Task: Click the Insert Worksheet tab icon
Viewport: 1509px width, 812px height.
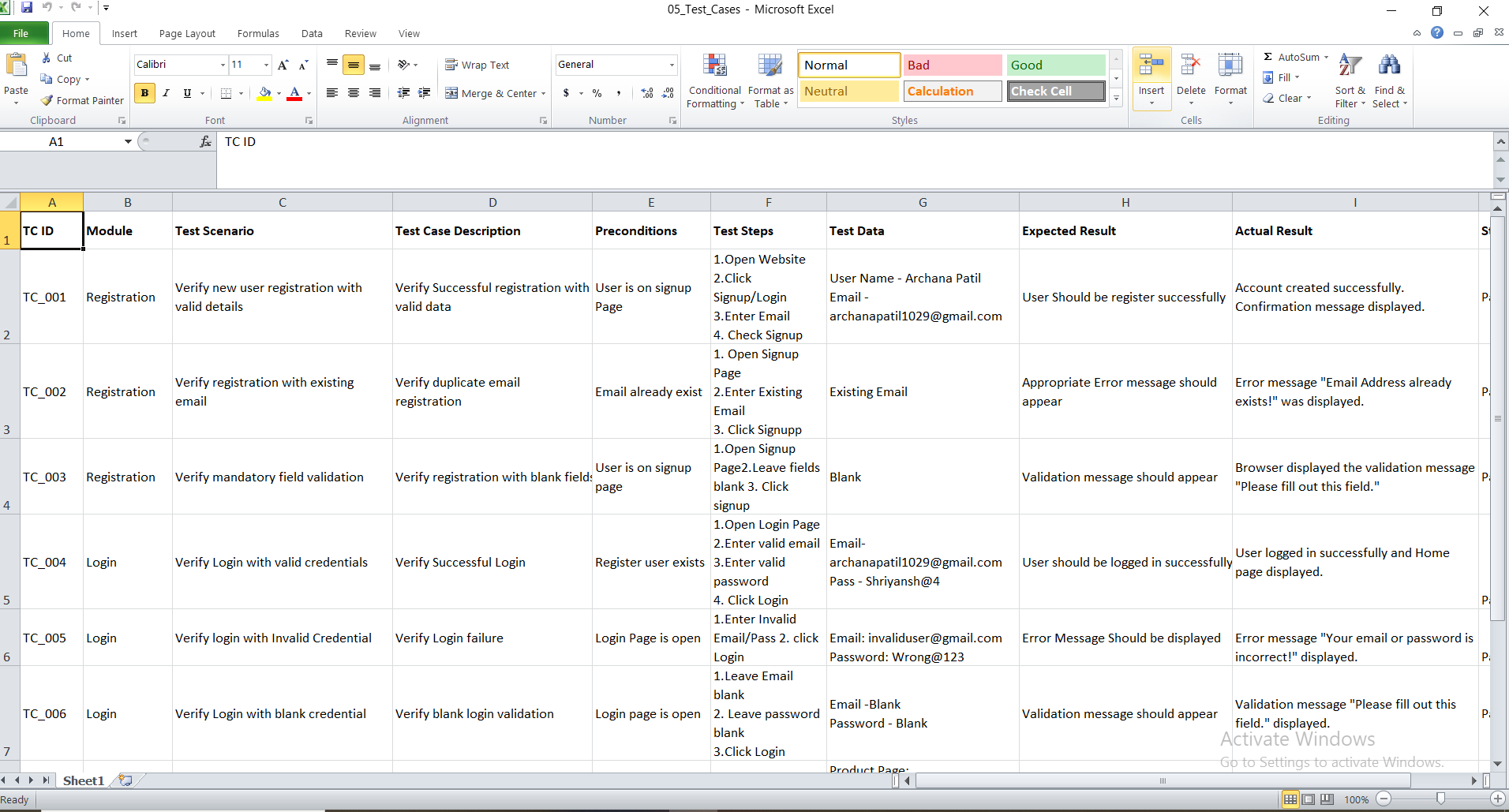Action: tap(125, 780)
